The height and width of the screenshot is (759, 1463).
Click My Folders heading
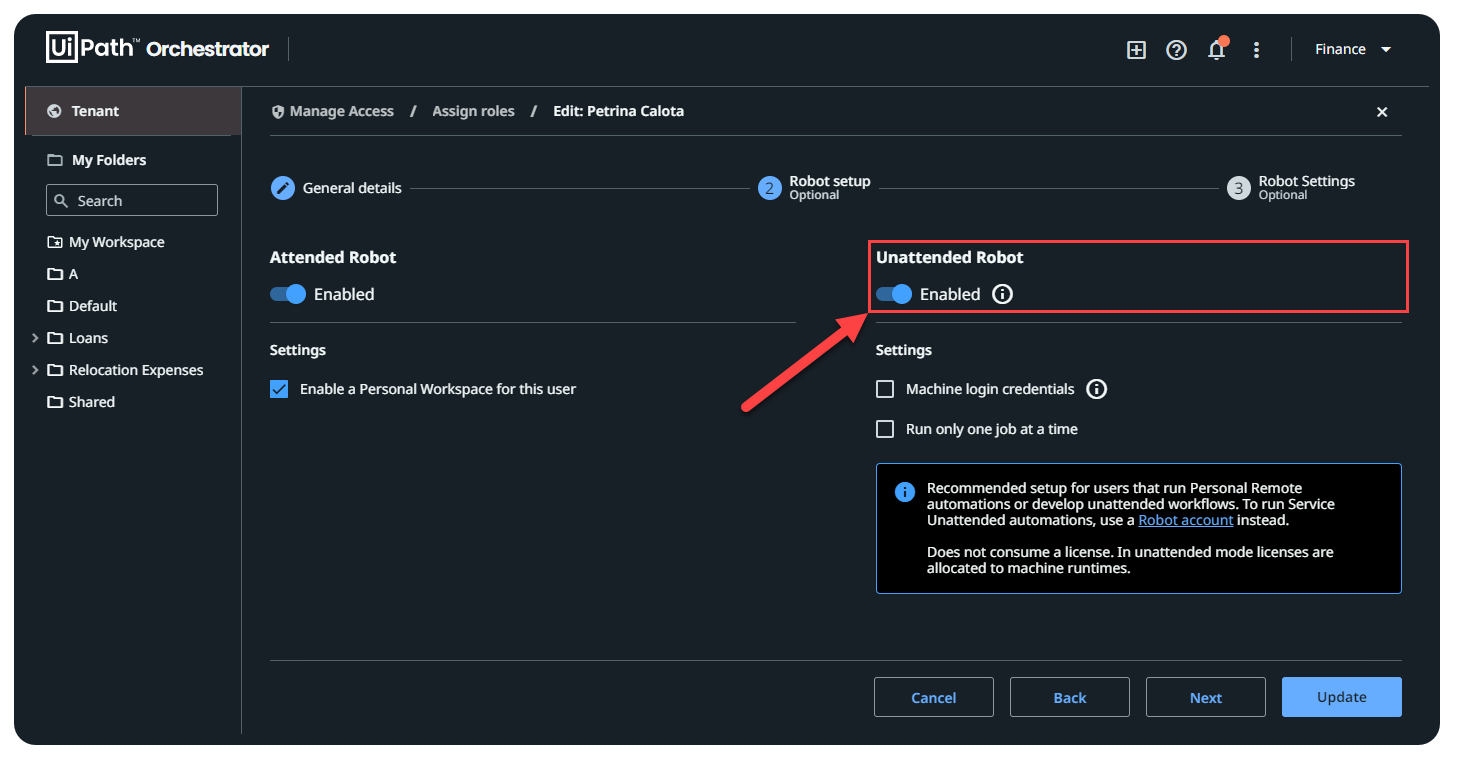coord(108,160)
